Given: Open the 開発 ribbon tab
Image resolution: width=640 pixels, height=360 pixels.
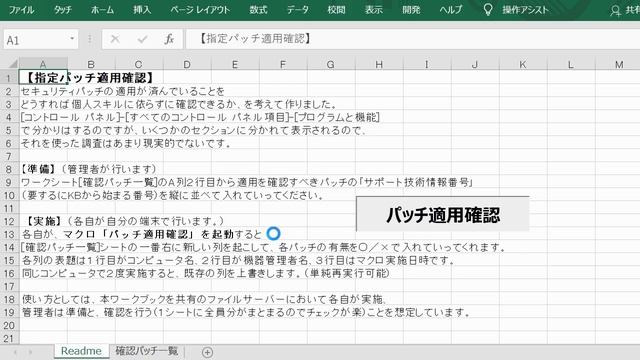Looking at the screenshot, I should [411, 10].
